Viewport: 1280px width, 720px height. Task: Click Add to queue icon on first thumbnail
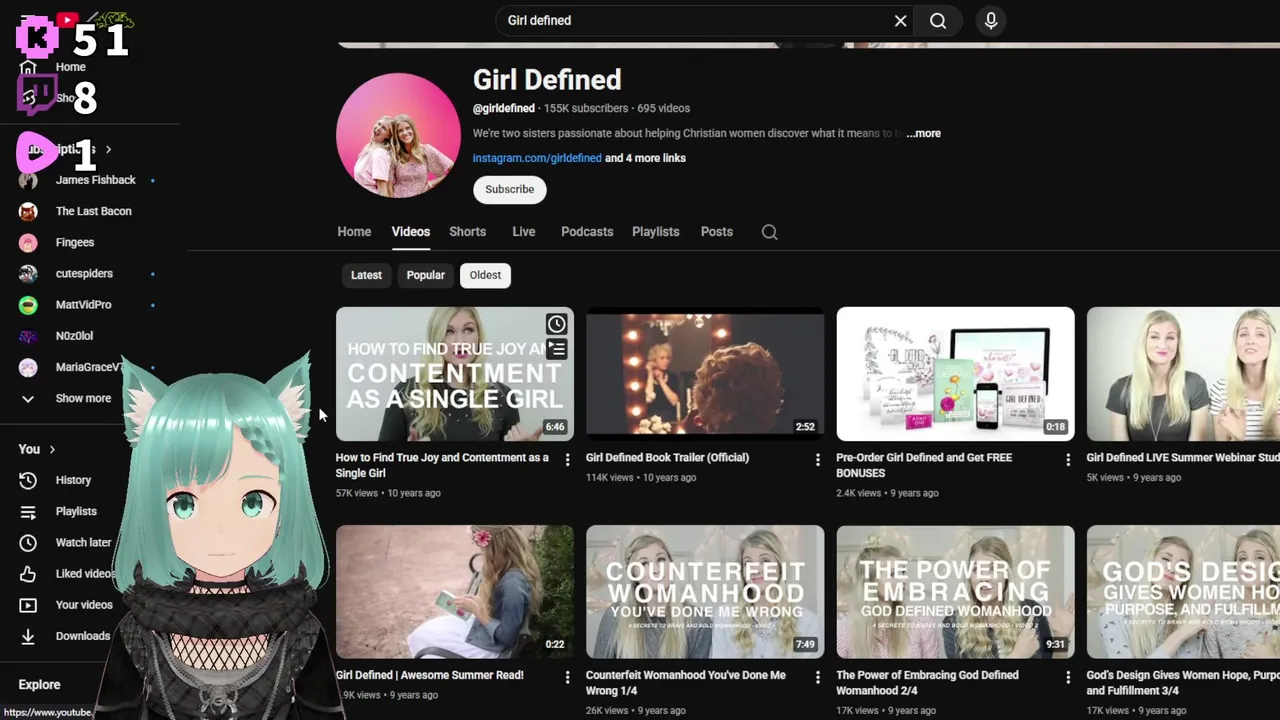(x=557, y=349)
